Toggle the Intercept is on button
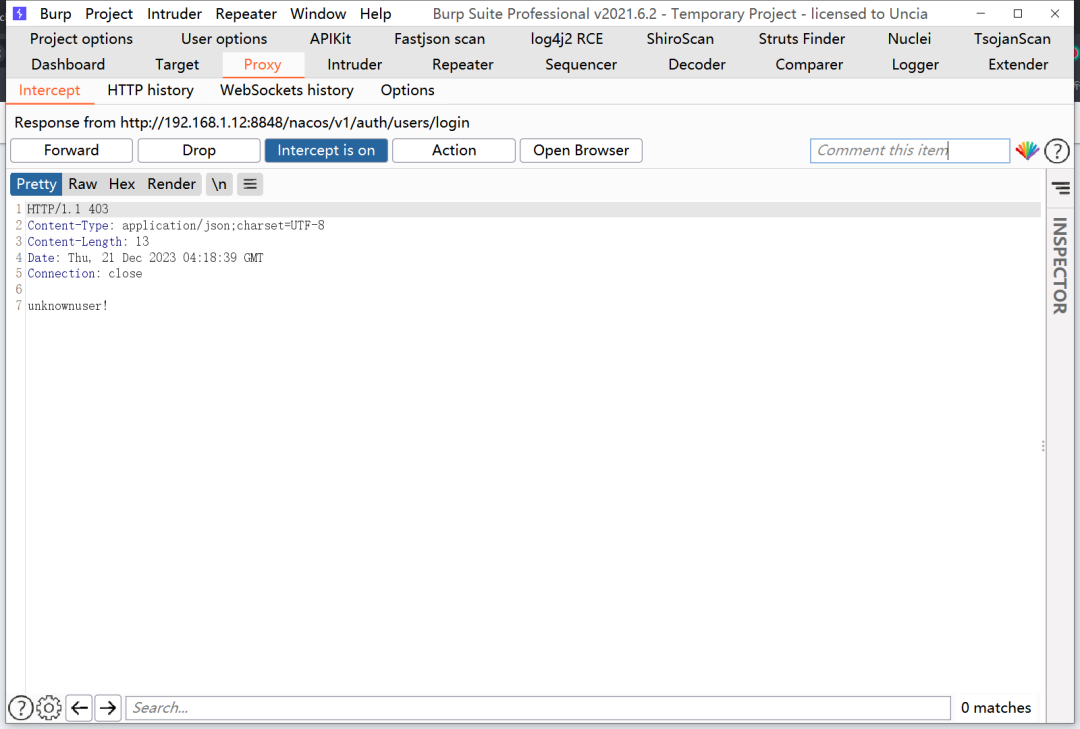Viewport: 1080px width, 729px height. point(326,150)
